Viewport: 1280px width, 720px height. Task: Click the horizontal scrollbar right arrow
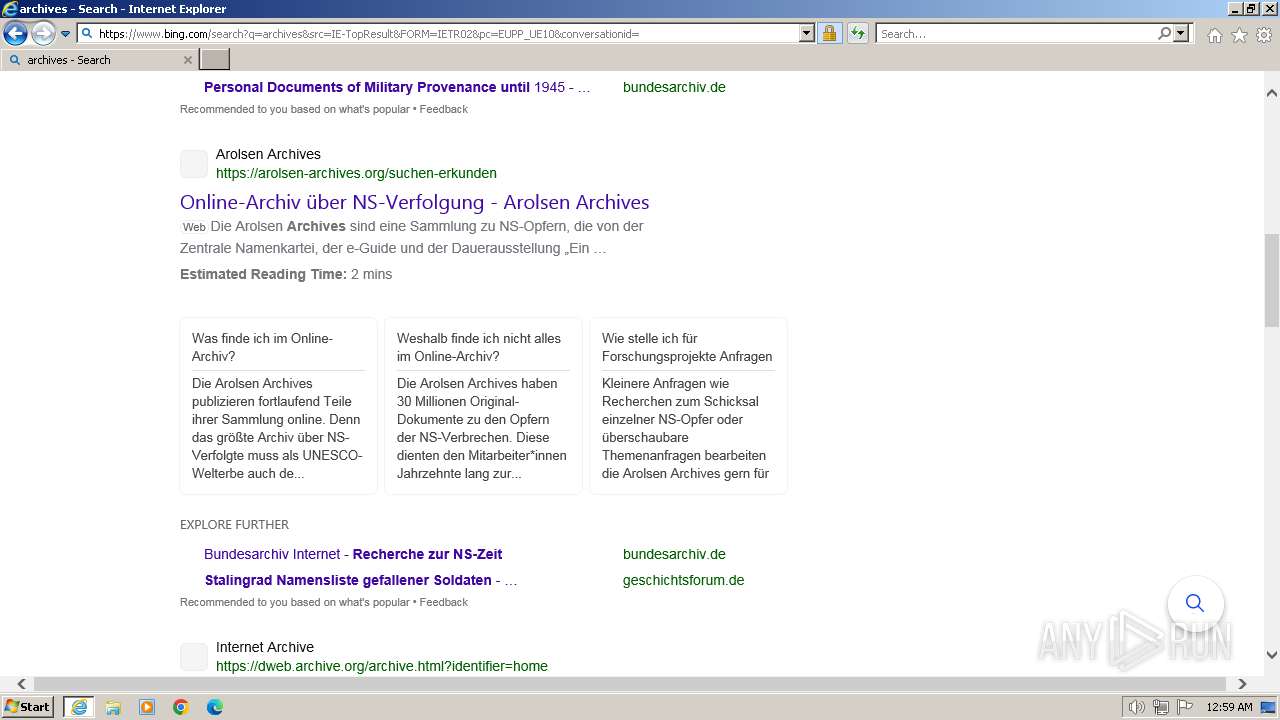1242,684
